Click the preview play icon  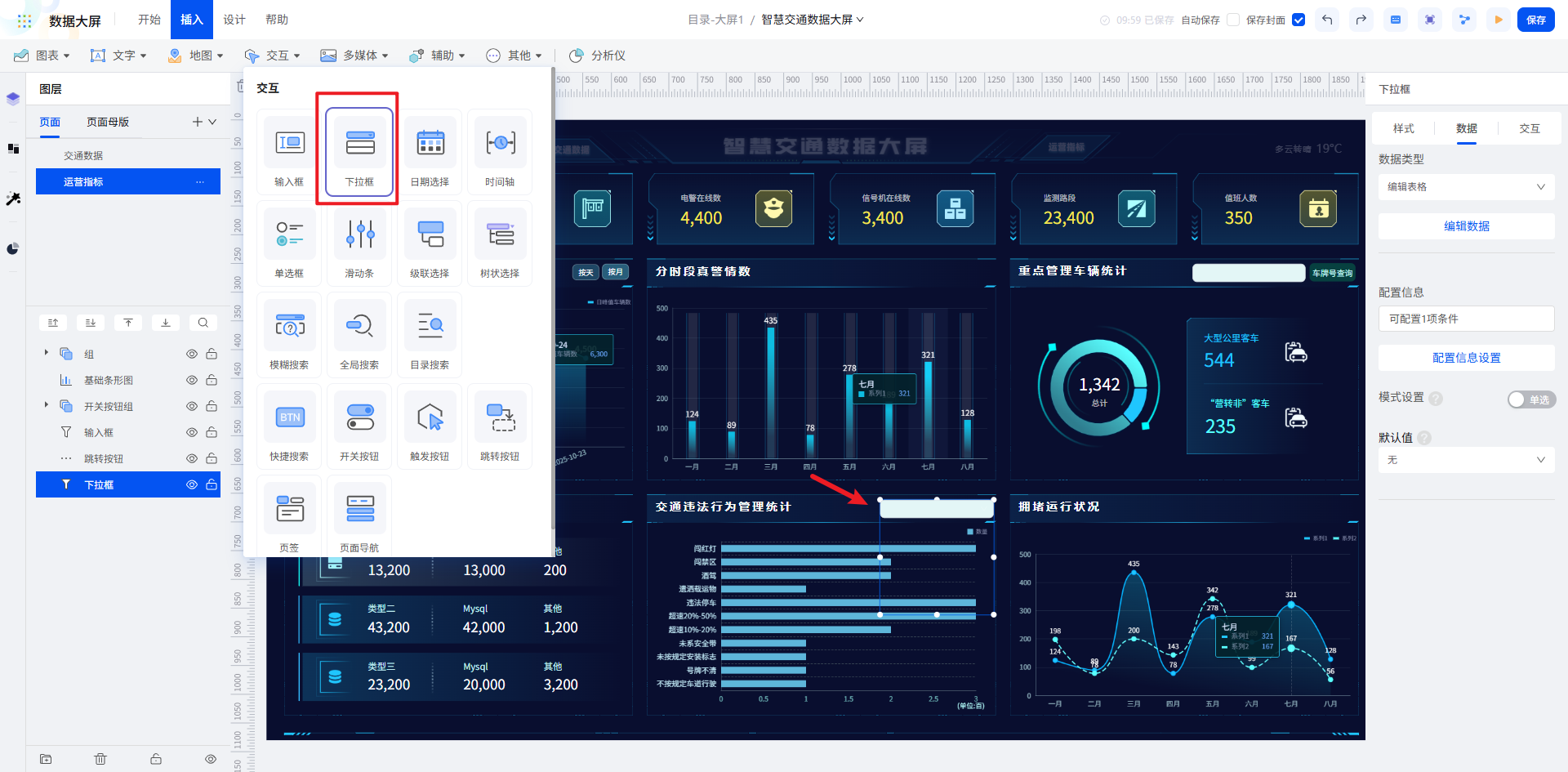coord(1498,20)
